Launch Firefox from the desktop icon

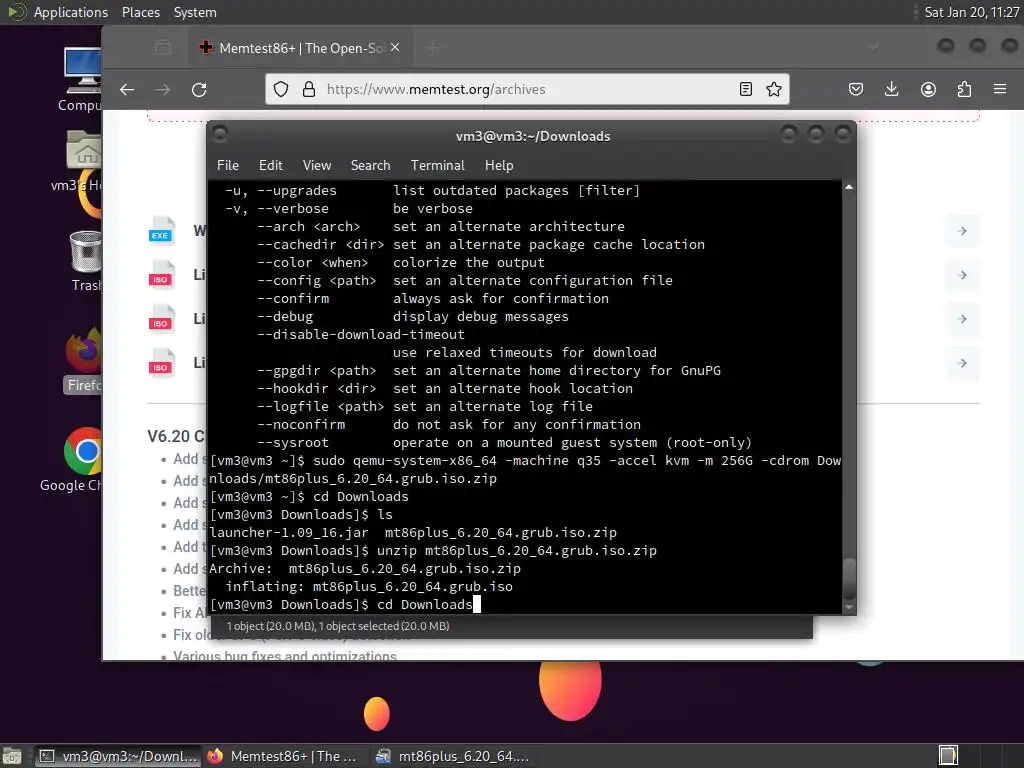click(x=84, y=360)
